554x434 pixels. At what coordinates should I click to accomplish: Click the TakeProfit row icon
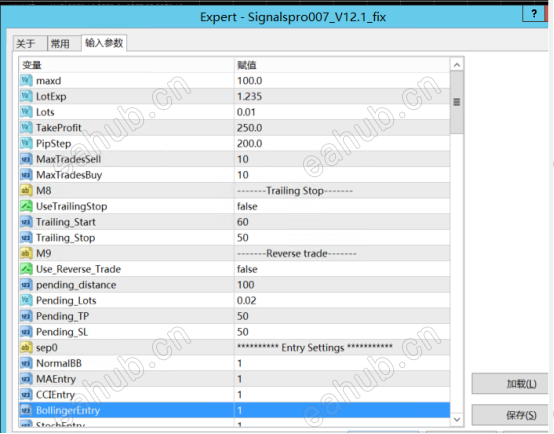(26, 128)
